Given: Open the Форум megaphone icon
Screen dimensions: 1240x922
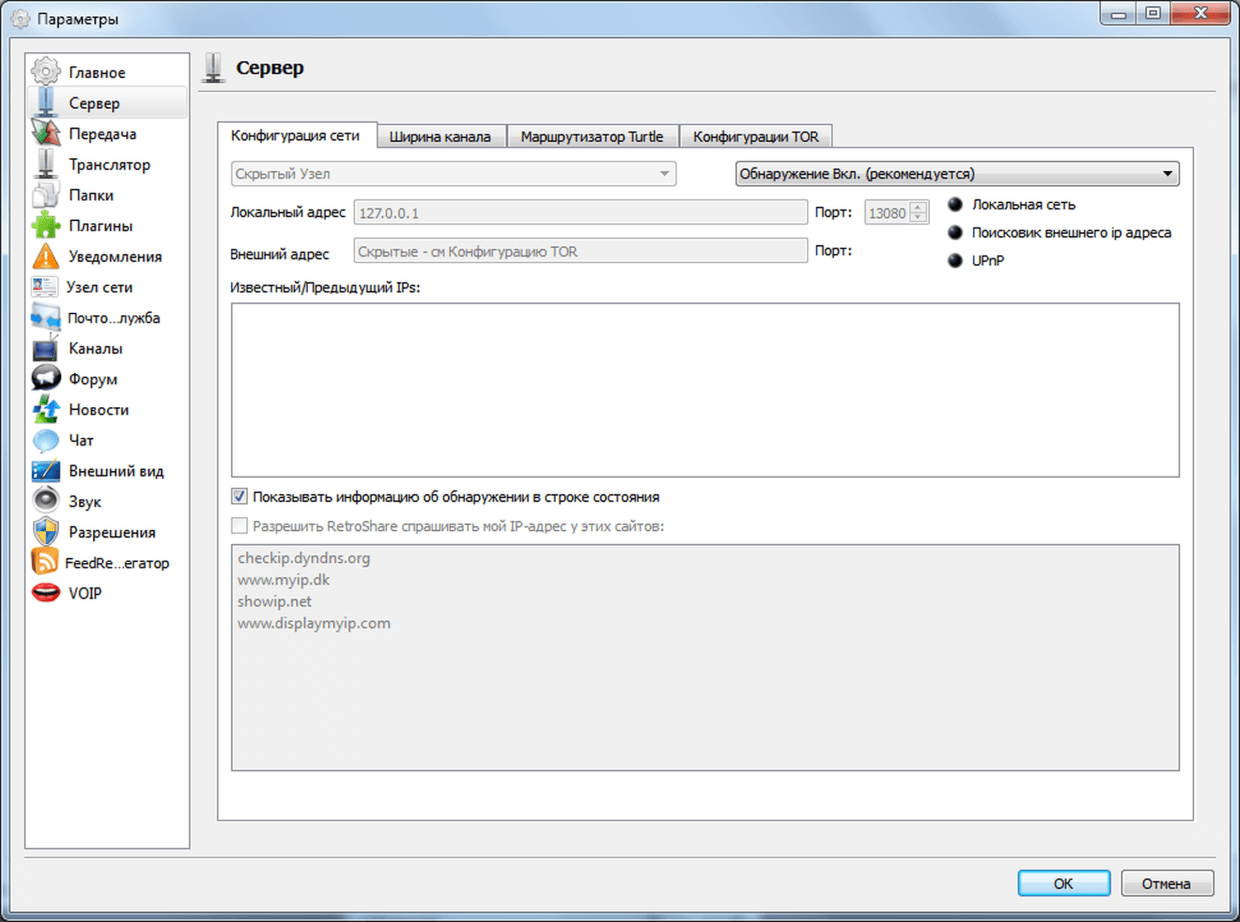Looking at the screenshot, I should 46,379.
